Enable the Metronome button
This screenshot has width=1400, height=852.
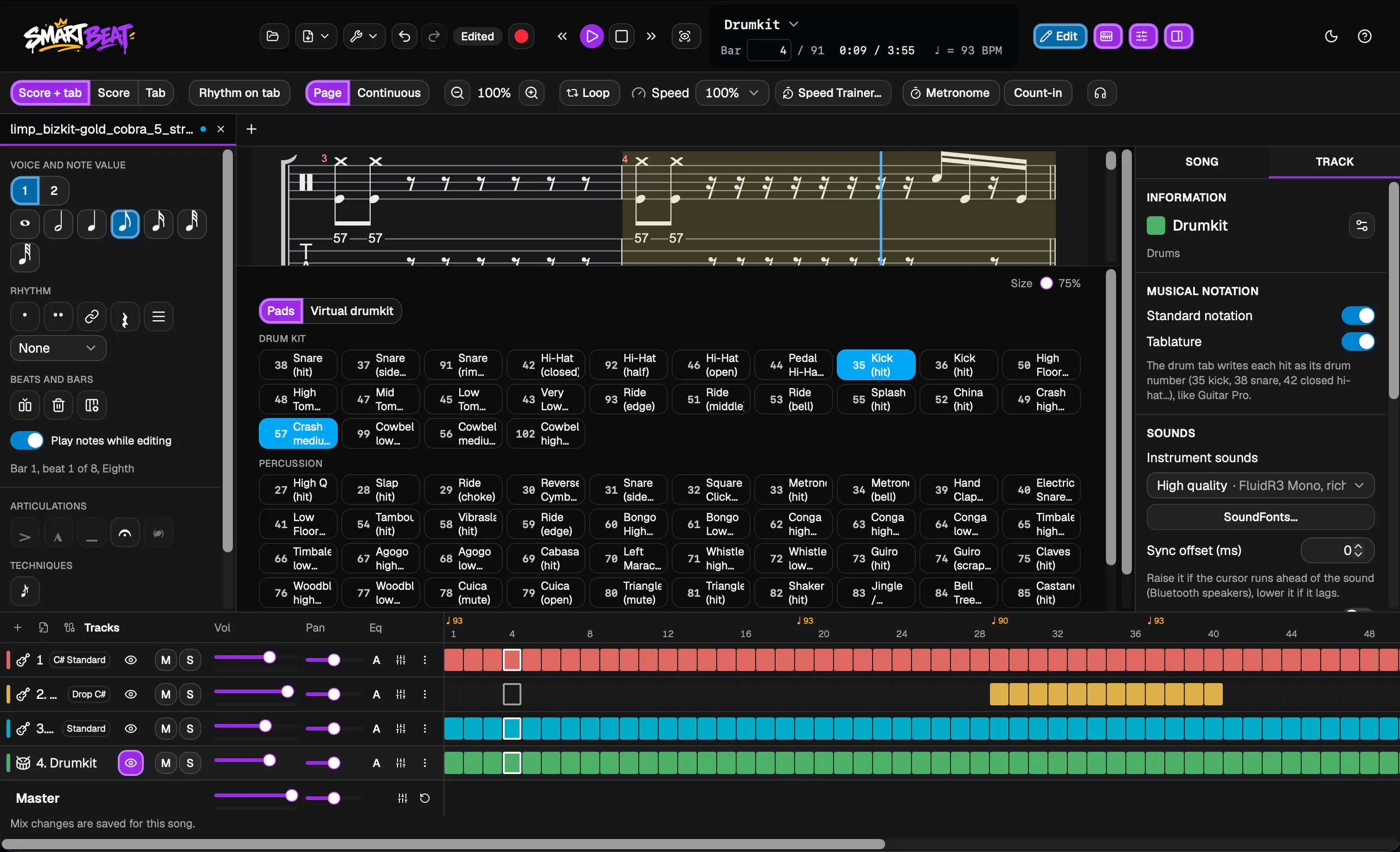950,93
